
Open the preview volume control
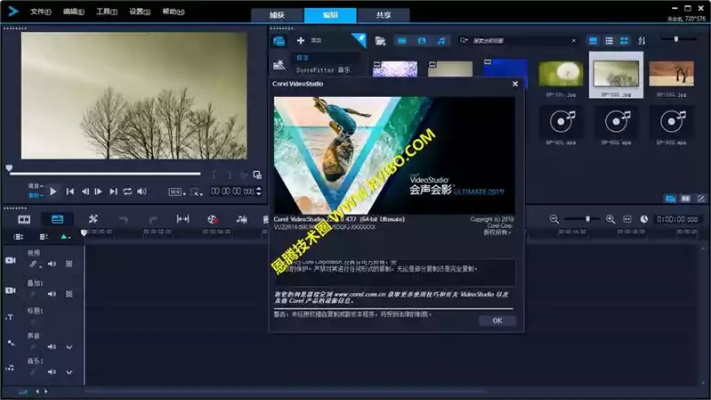click(142, 191)
